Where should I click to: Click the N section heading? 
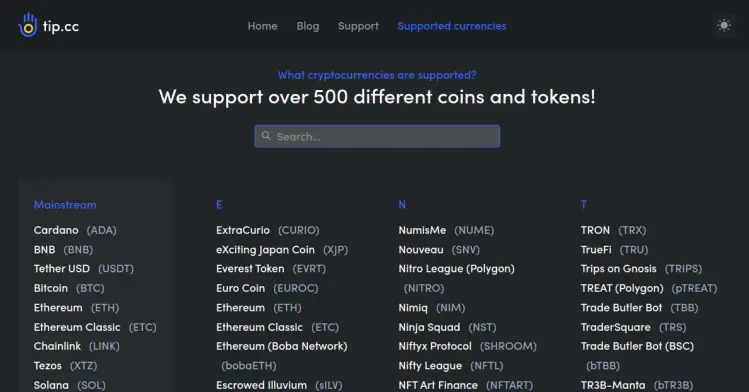402,205
